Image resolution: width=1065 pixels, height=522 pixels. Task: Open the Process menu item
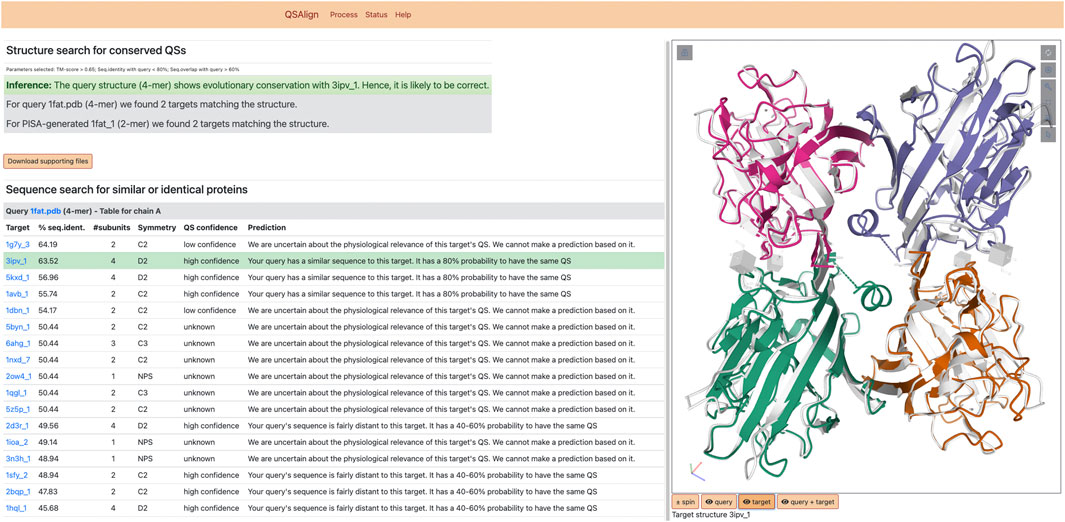click(344, 14)
